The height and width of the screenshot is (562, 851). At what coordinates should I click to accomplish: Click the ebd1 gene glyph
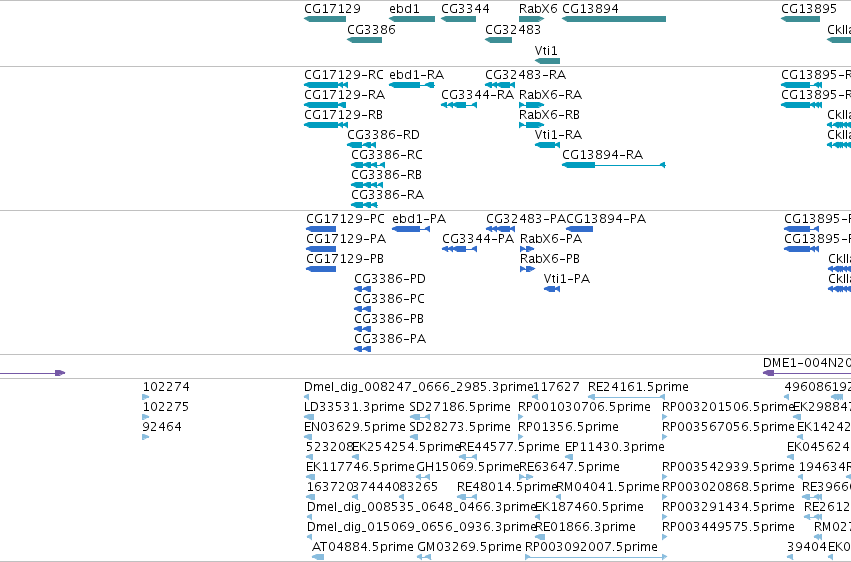point(412,19)
